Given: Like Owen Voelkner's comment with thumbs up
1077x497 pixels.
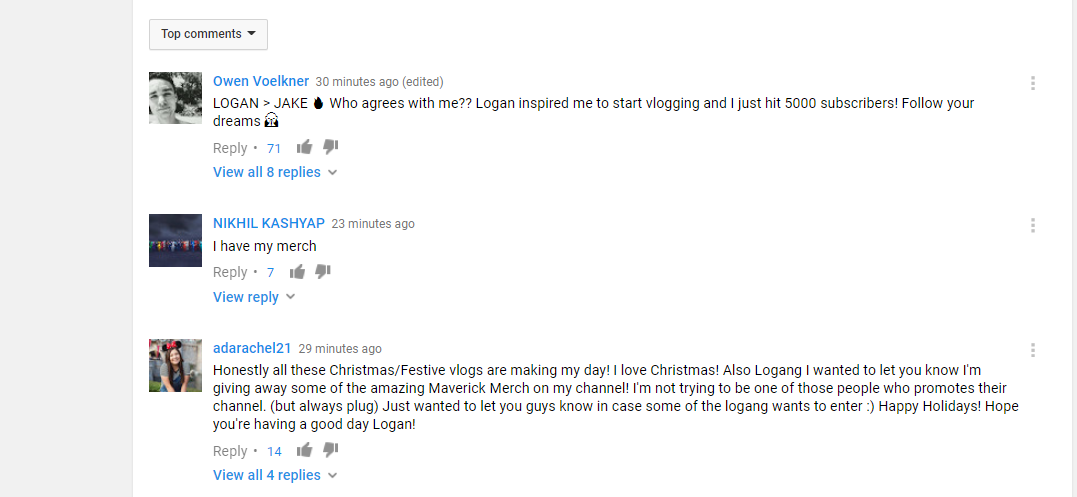Looking at the screenshot, I should tap(304, 147).
